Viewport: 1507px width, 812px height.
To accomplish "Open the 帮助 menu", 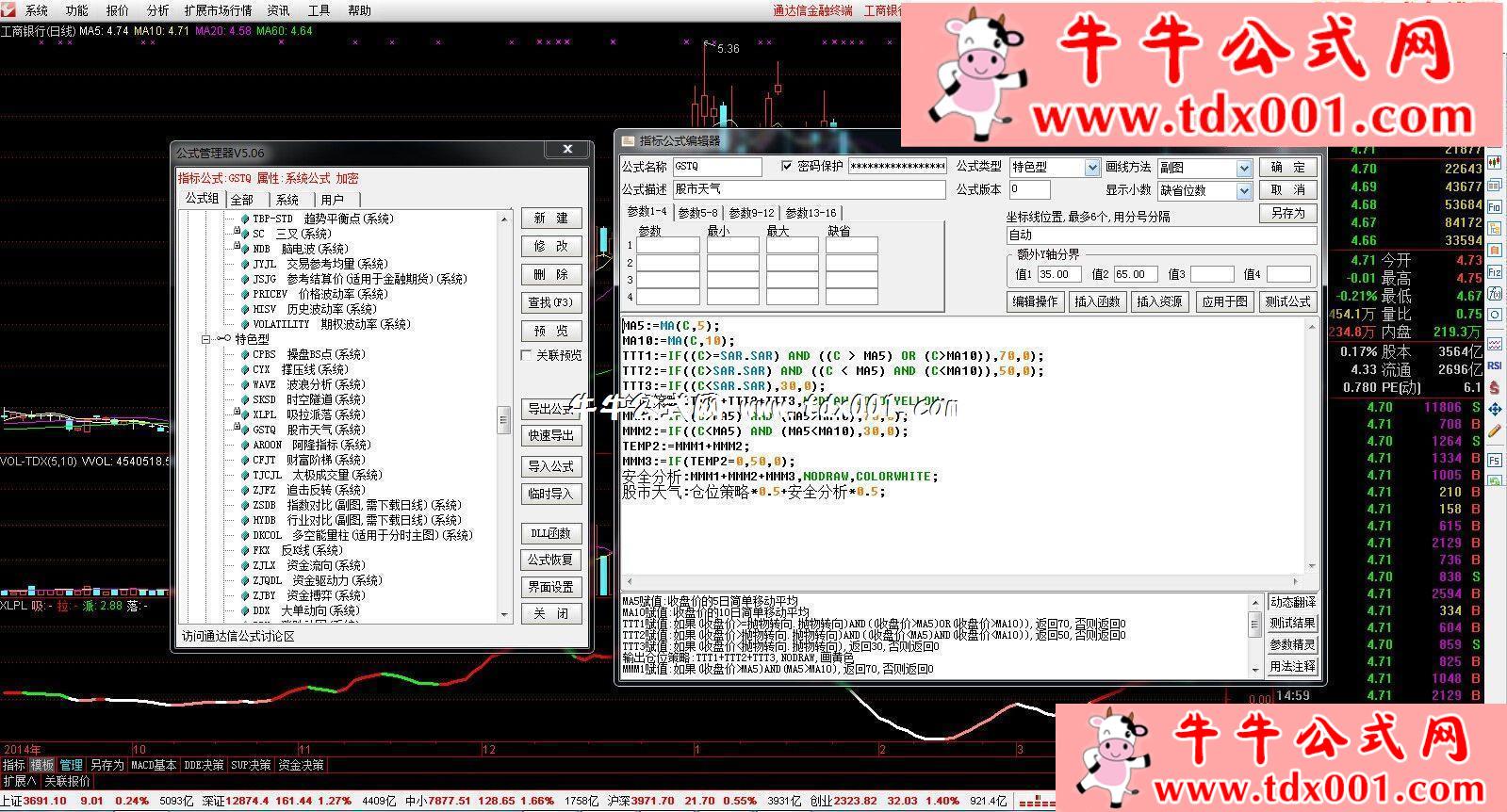I will point(359,10).
